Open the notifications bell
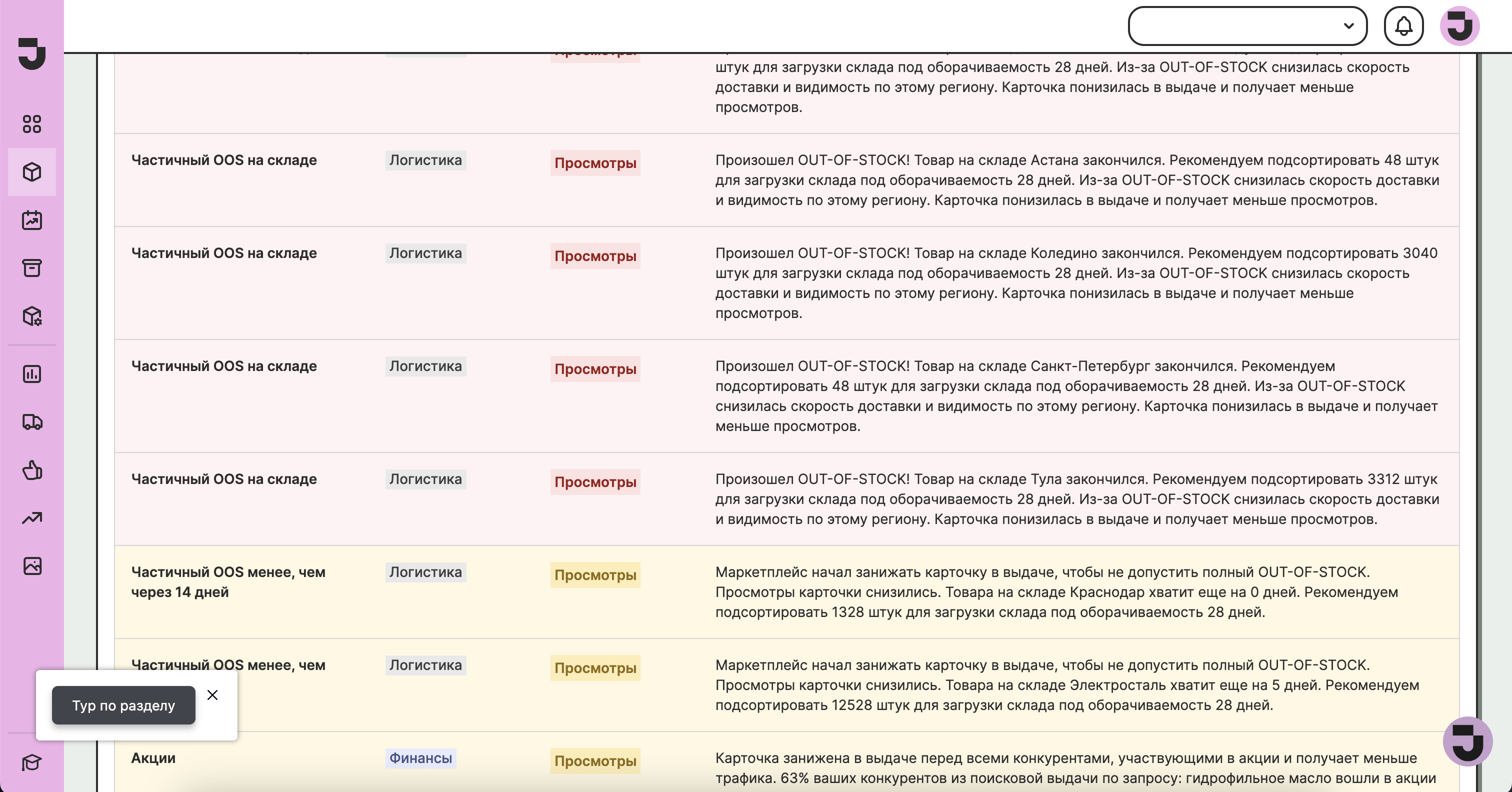 [x=1403, y=26]
